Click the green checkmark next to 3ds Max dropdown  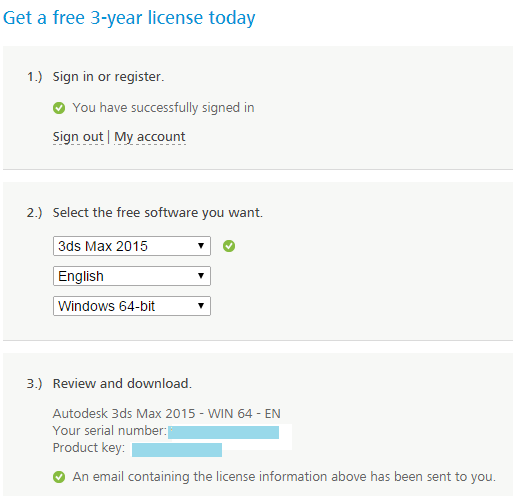(x=229, y=246)
